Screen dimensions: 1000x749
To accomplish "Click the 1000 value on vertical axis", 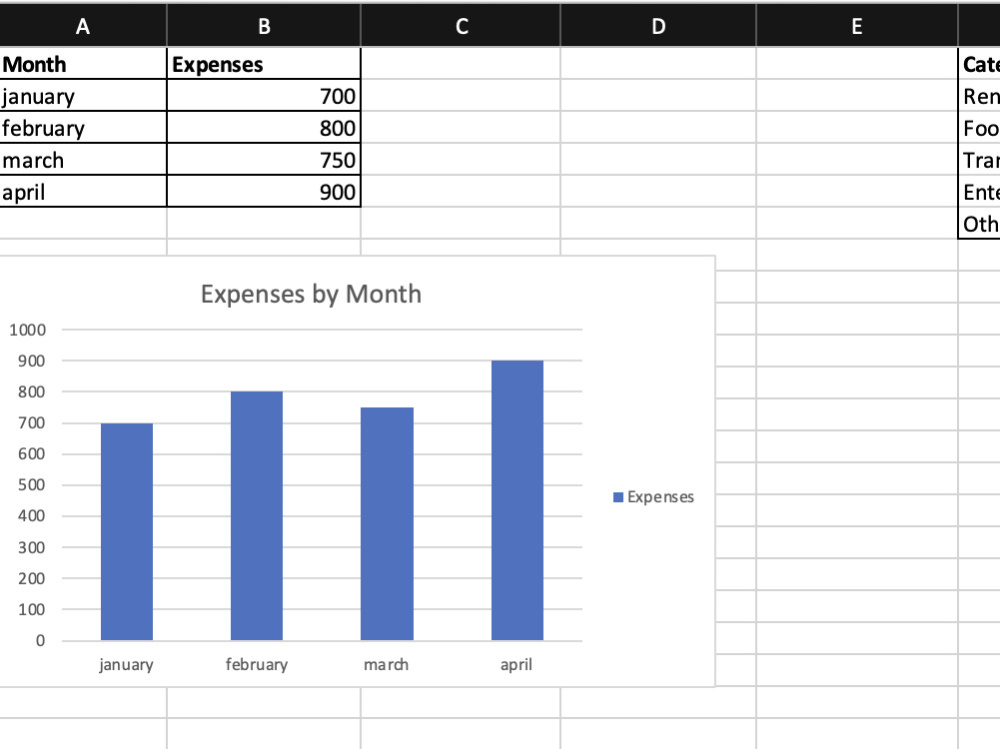I will pyautogui.click(x=27, y=330).
